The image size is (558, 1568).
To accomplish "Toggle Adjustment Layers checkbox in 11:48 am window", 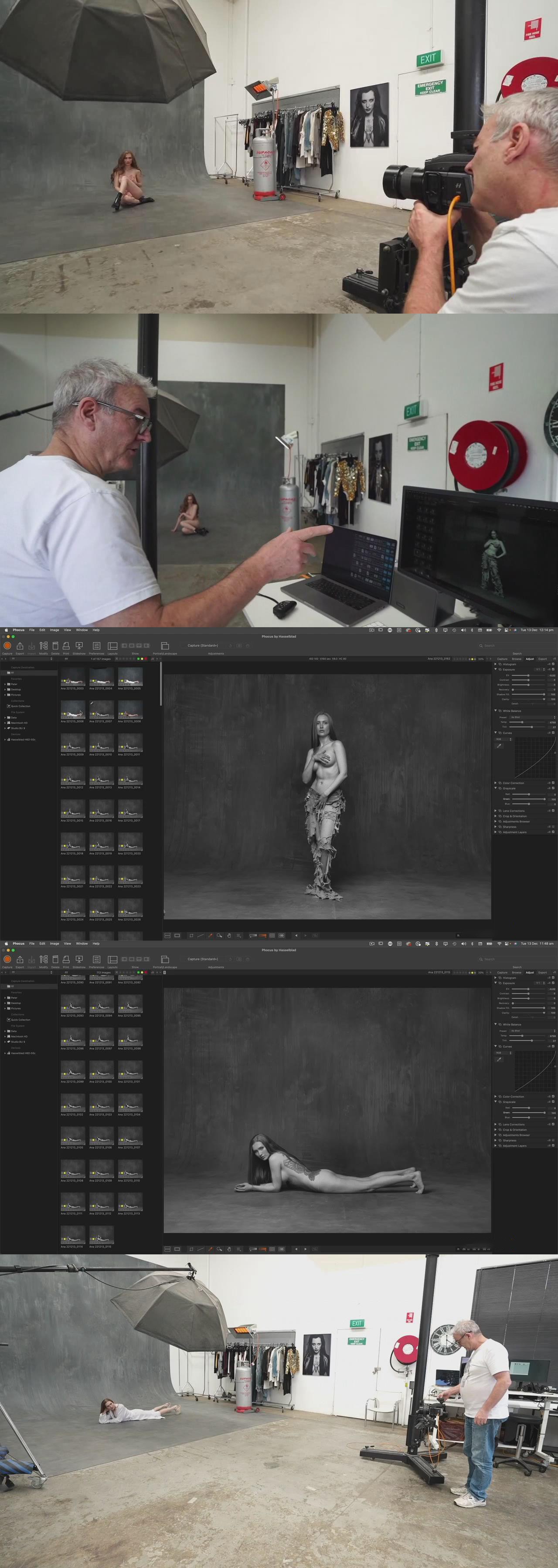I will click(553, 1146).
